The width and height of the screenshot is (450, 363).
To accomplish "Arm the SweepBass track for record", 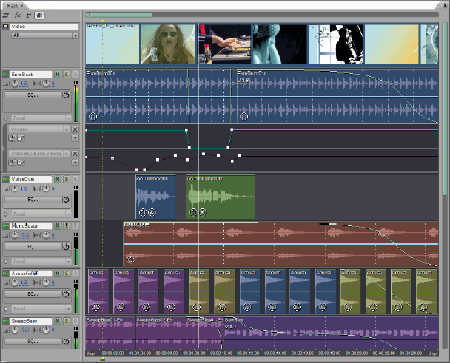I will coord(75,321).
